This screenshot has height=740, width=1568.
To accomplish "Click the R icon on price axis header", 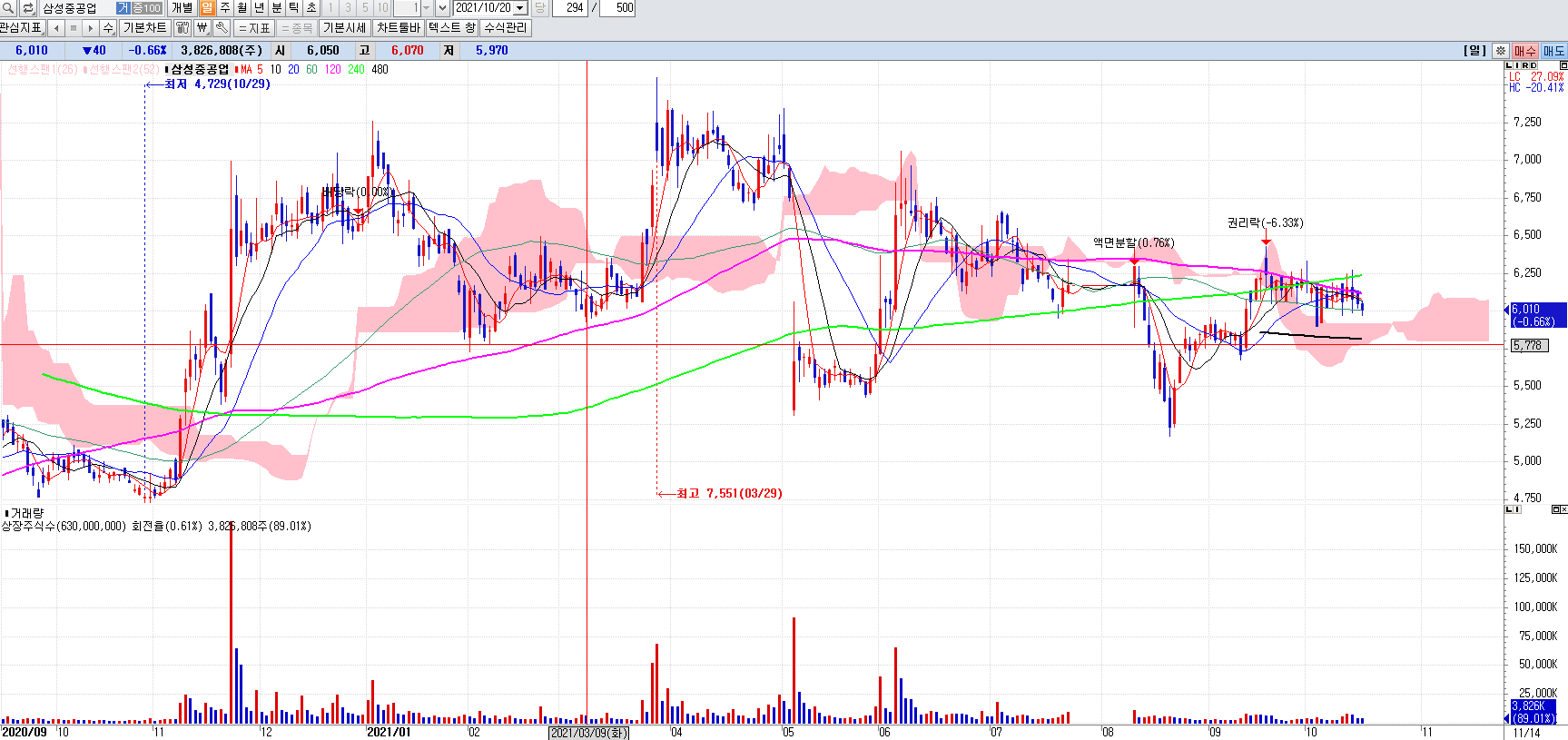I will pos(1525,65).
